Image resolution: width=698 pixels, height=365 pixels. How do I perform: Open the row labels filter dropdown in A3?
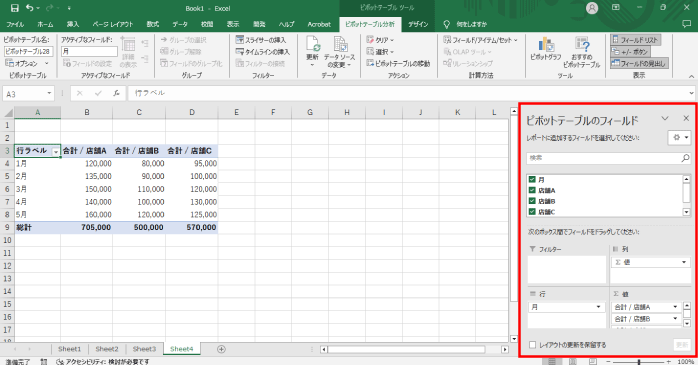(x=56, y=151)
